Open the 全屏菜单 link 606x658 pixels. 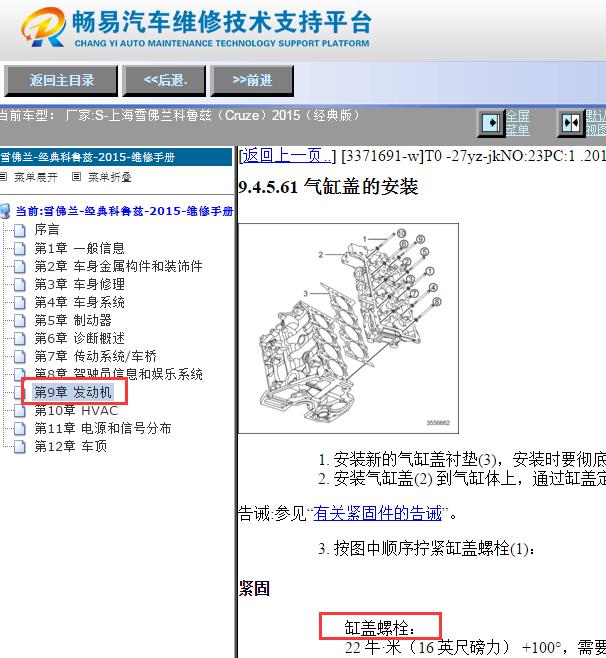517,123
